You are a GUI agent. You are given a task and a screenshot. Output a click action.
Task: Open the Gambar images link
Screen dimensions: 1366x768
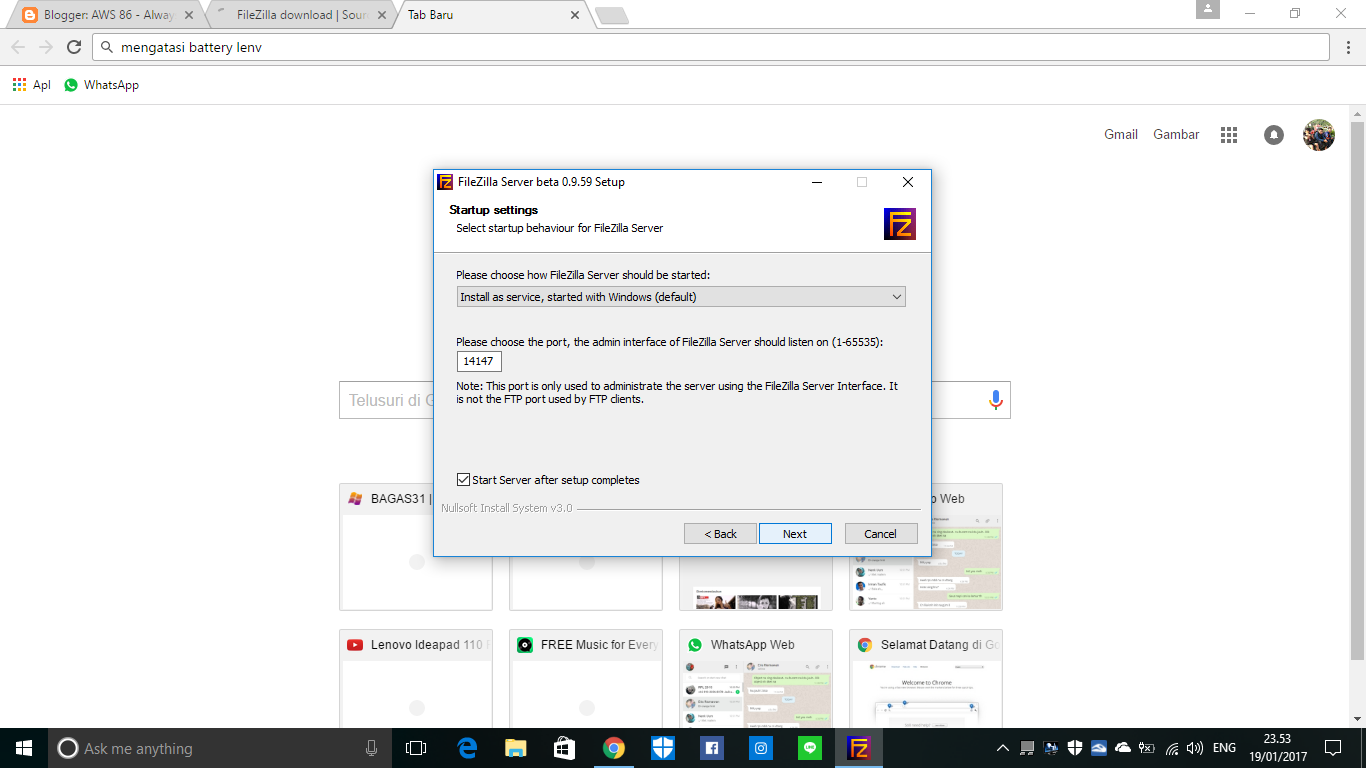pos(1176,134)
